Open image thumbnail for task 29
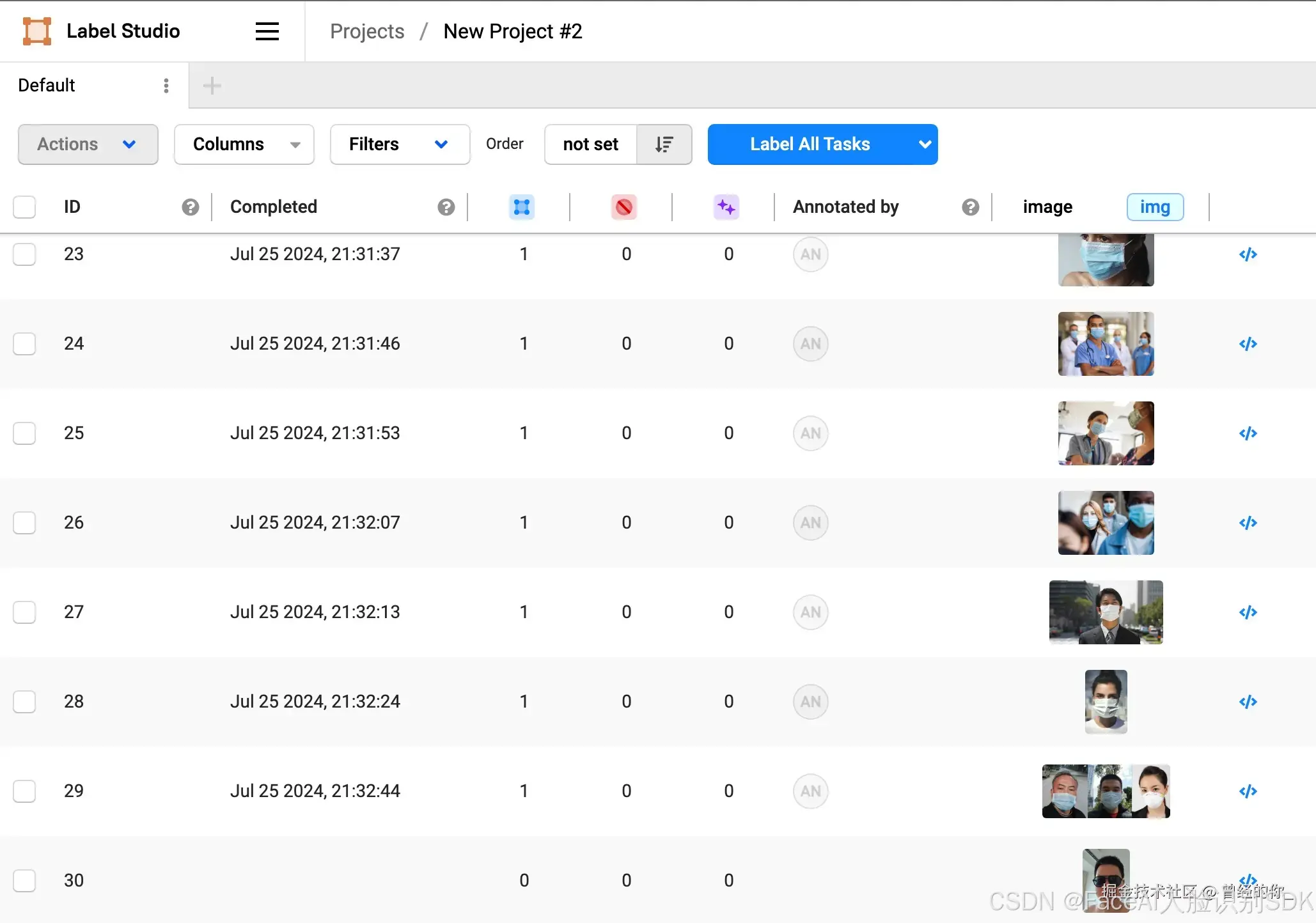This screenshot has height=923, width=1316. 1106,791
